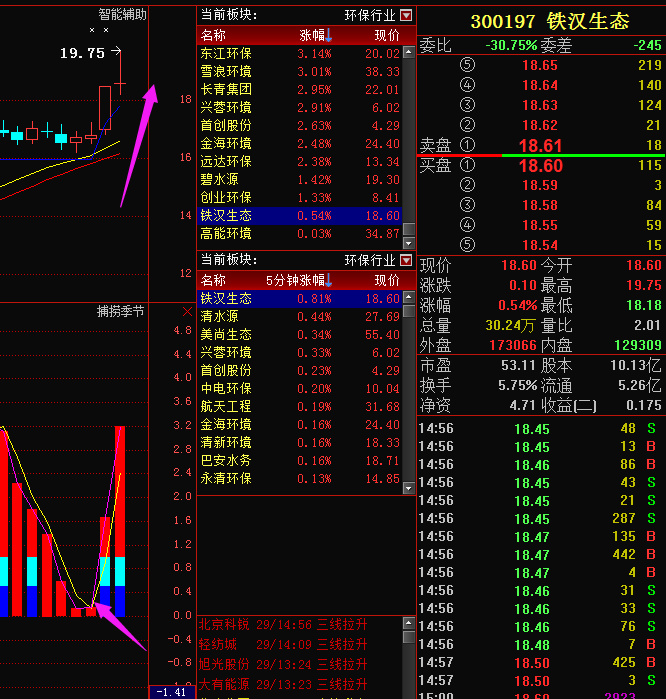Select 兴蓉环境 row in 5分钟涨幅 list
This screenshot has height=699, width=666.
click(x=300, y=353)
